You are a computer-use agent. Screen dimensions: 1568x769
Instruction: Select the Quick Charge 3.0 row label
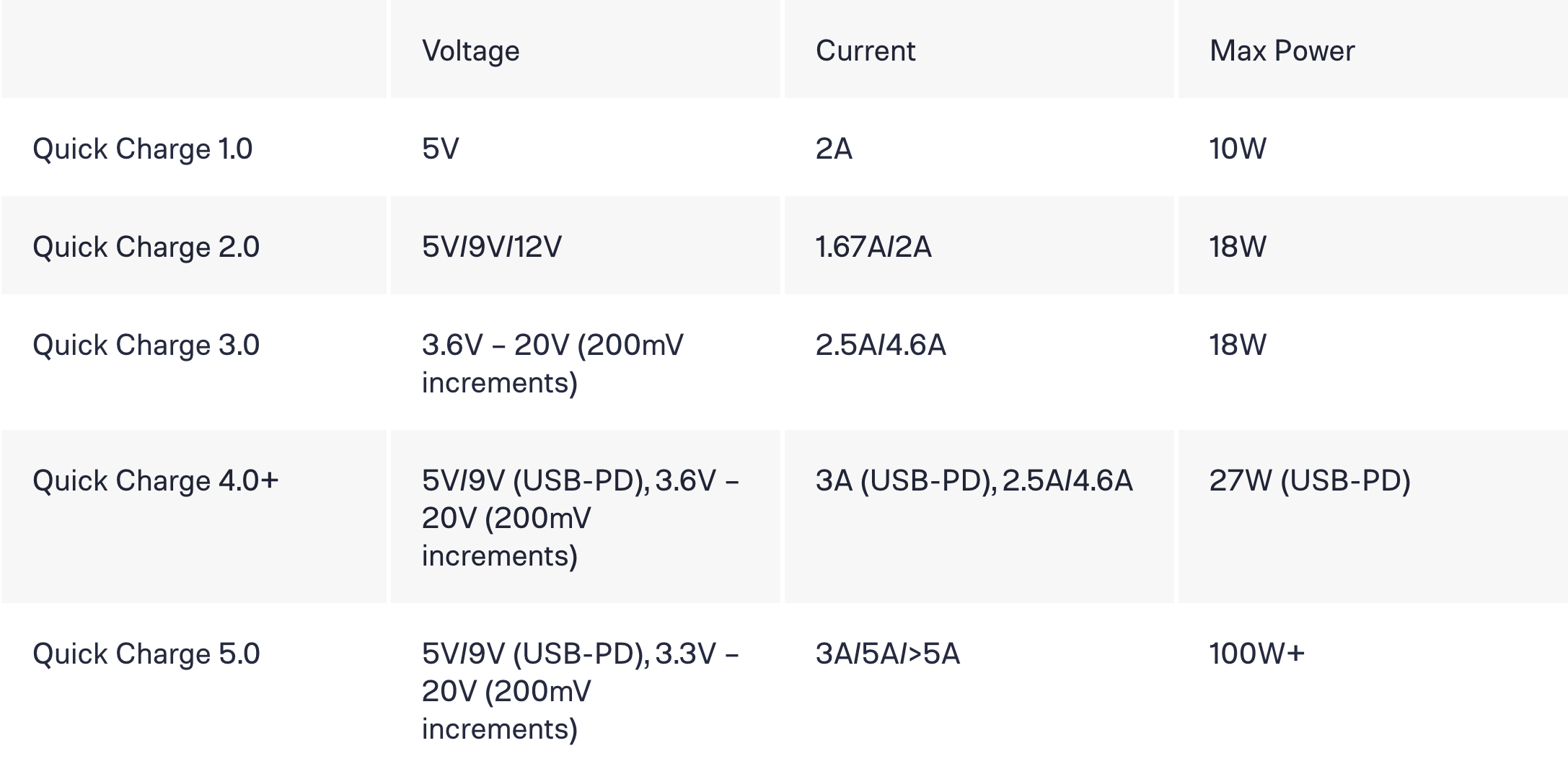pos(146,345)
